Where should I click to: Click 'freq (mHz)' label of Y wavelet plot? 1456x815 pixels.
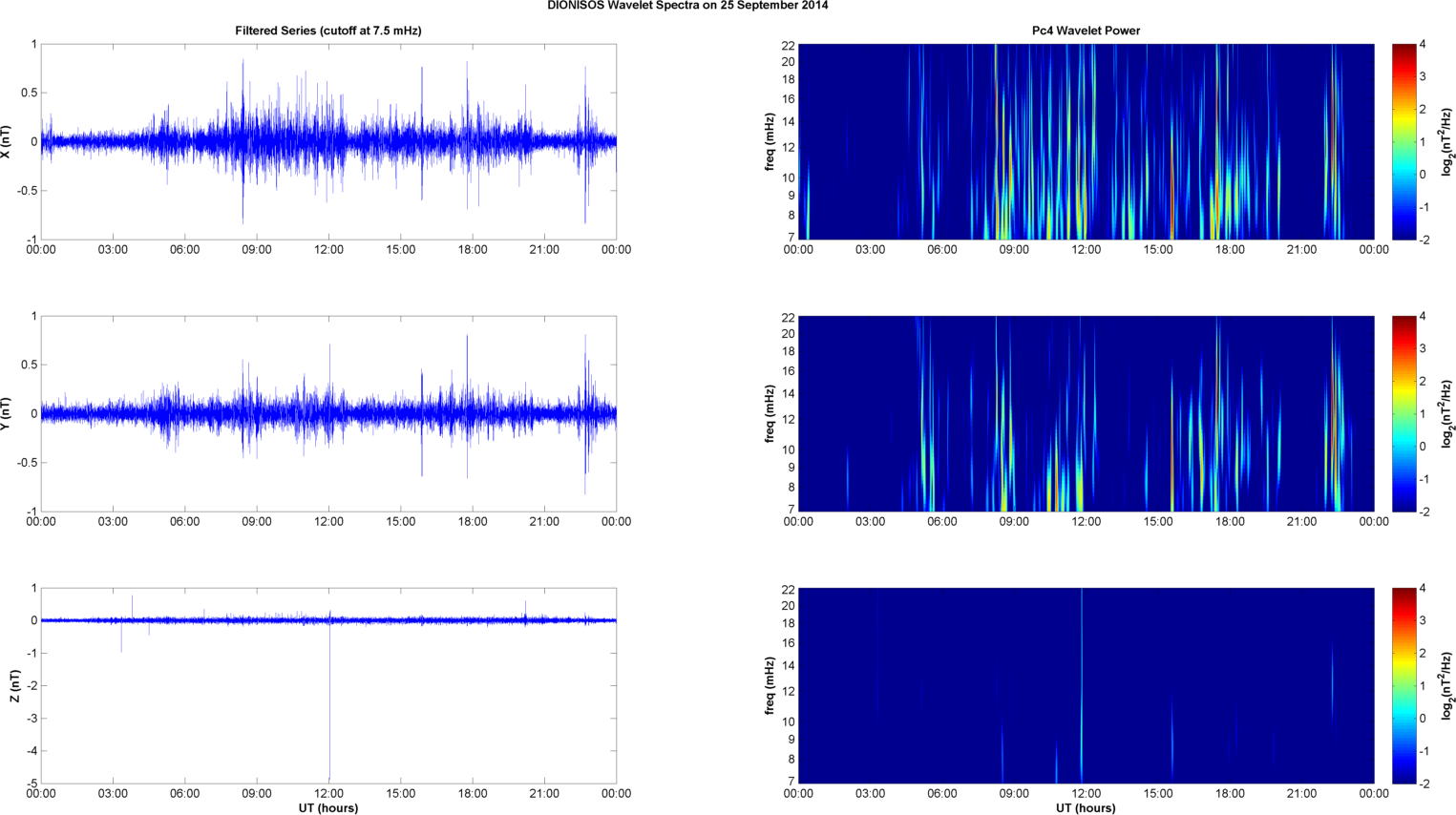click(x=770, y=413)
